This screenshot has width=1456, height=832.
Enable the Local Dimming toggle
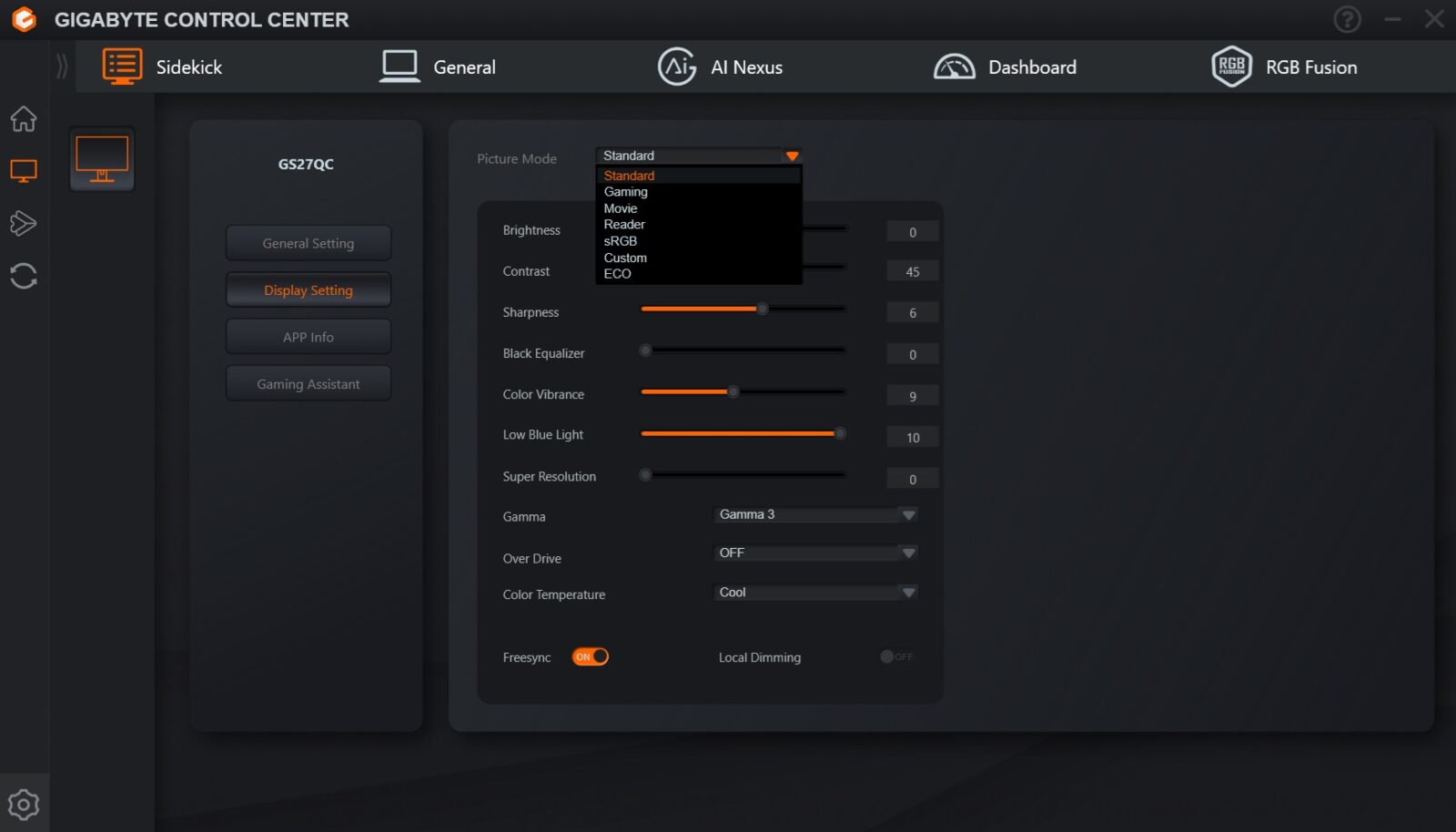click(895, 656)
